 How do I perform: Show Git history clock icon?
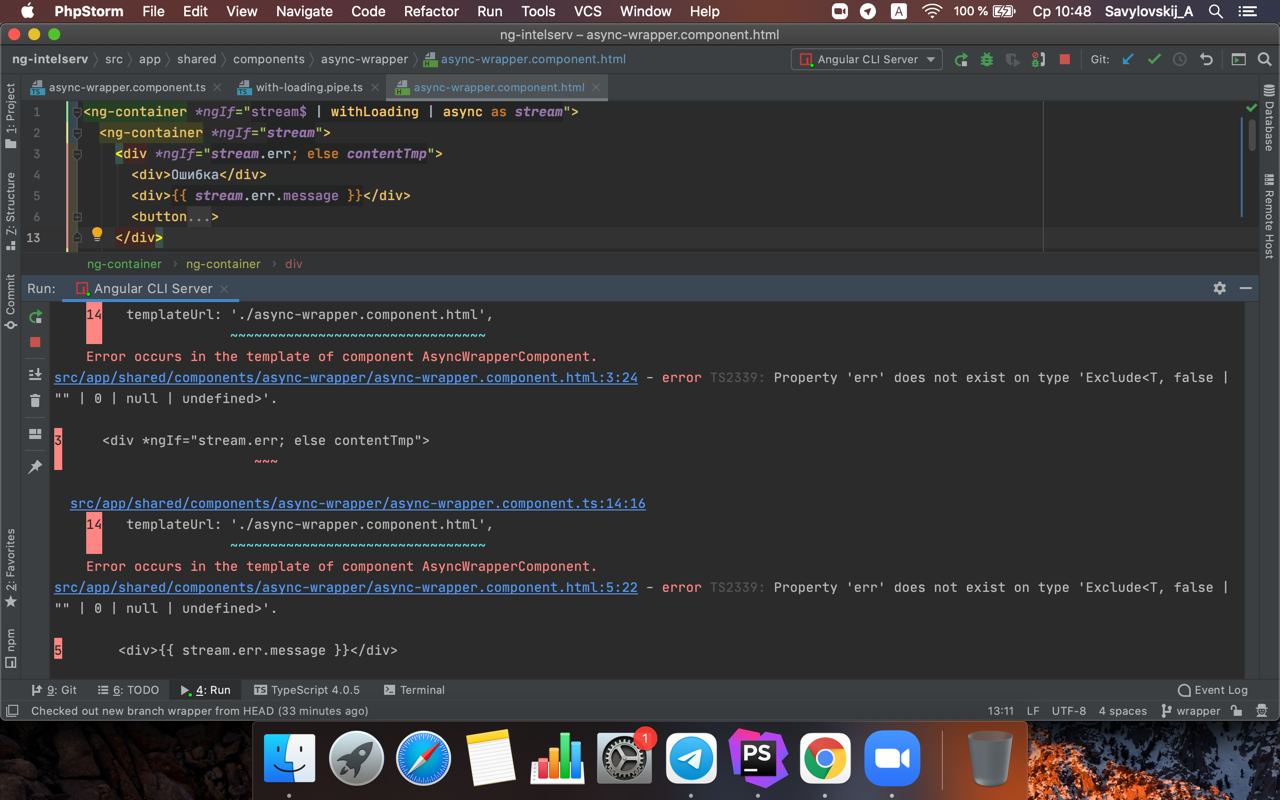click(1180, 59)
